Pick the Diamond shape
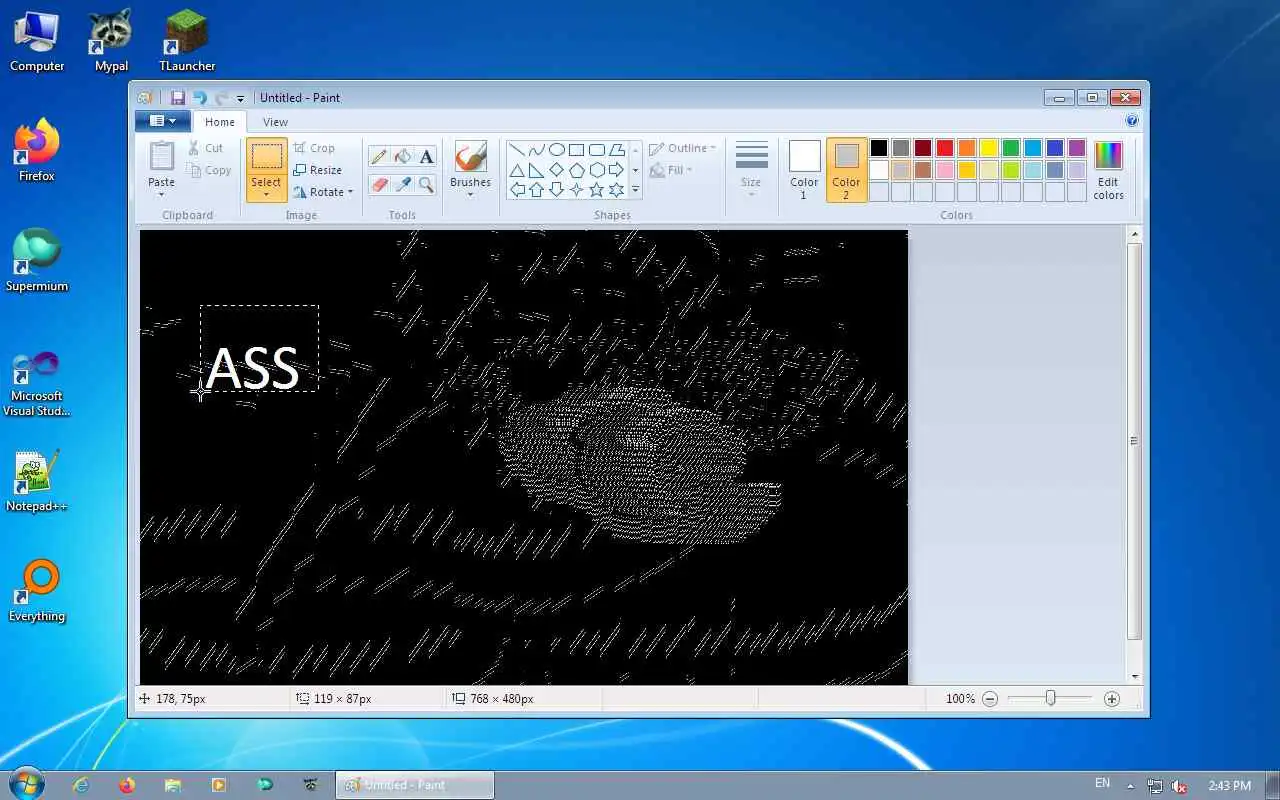The height and width of the screenshot is (800, 1280). coord(557,170)
